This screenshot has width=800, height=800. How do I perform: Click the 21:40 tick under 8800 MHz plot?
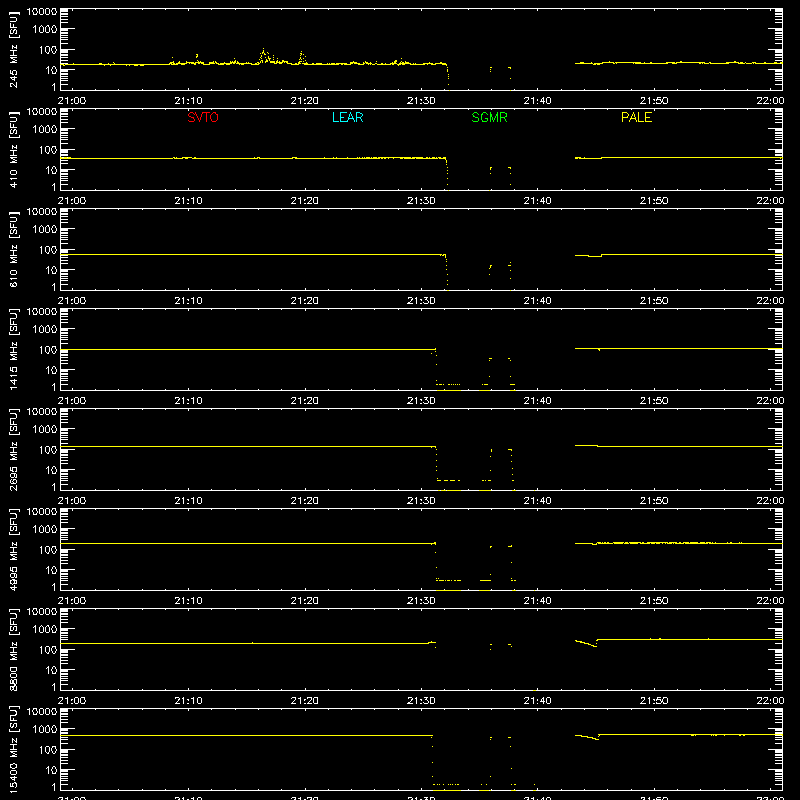click(537, 701)
